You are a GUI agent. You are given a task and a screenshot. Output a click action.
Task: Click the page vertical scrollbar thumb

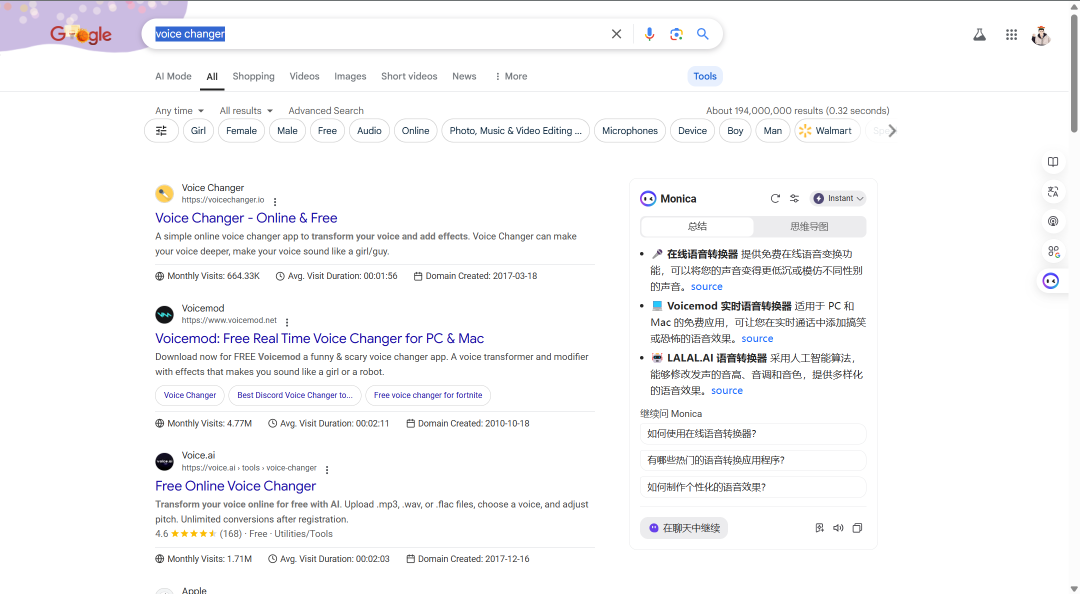(x=1074, y=72)
